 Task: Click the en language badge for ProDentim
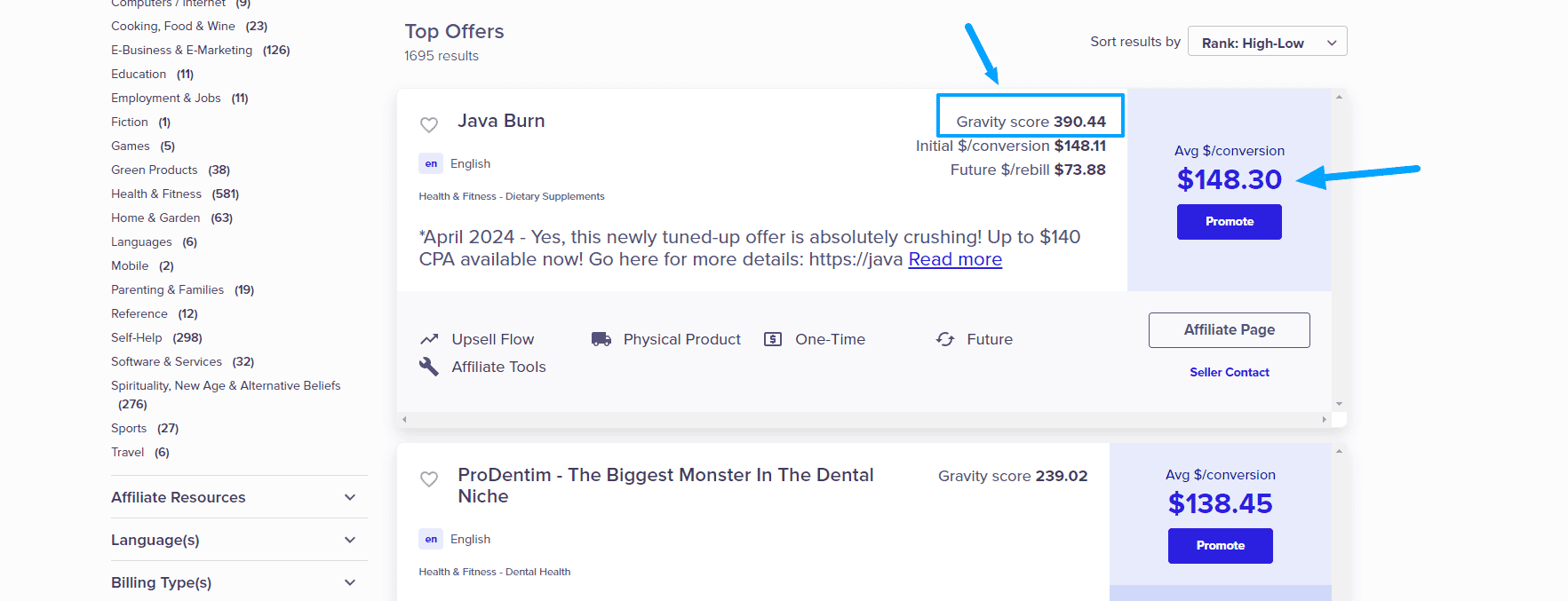431,539
